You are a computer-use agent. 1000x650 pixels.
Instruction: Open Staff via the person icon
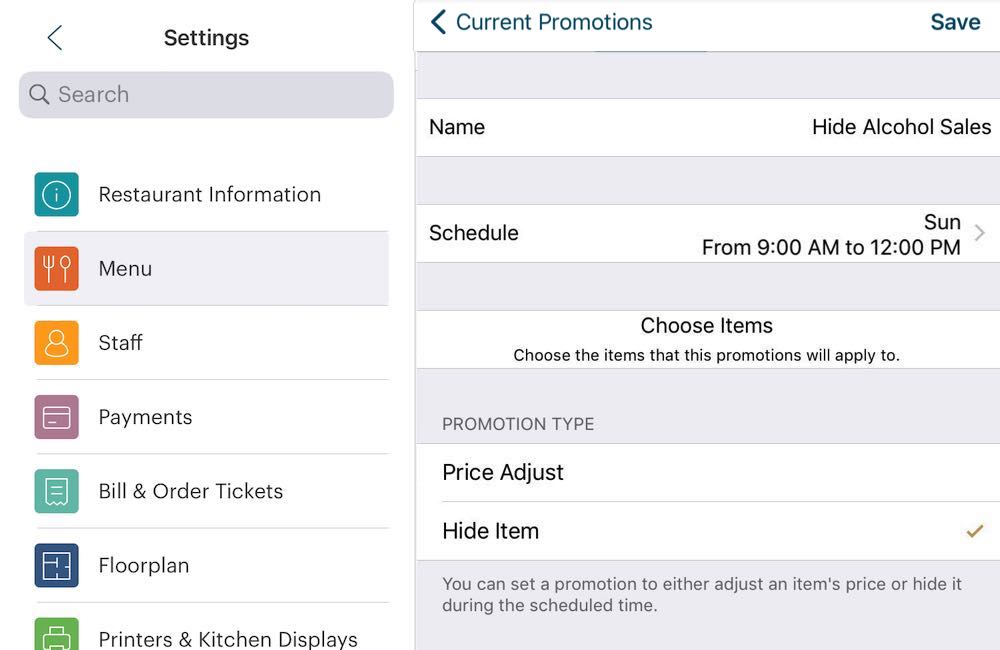(x=56, y=342)
